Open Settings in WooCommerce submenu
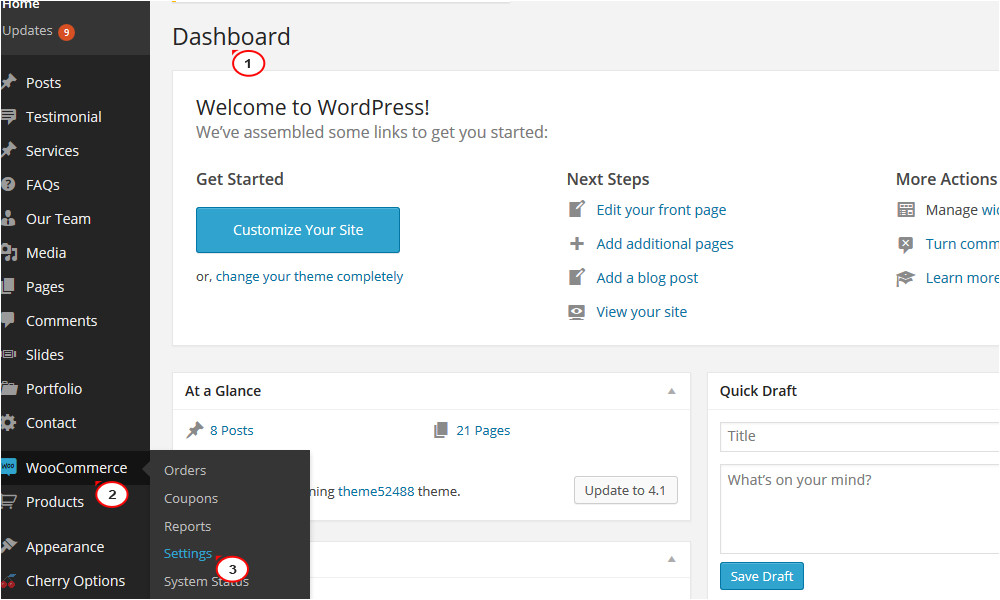This screenshot has height=600, width=1000. 188,553
